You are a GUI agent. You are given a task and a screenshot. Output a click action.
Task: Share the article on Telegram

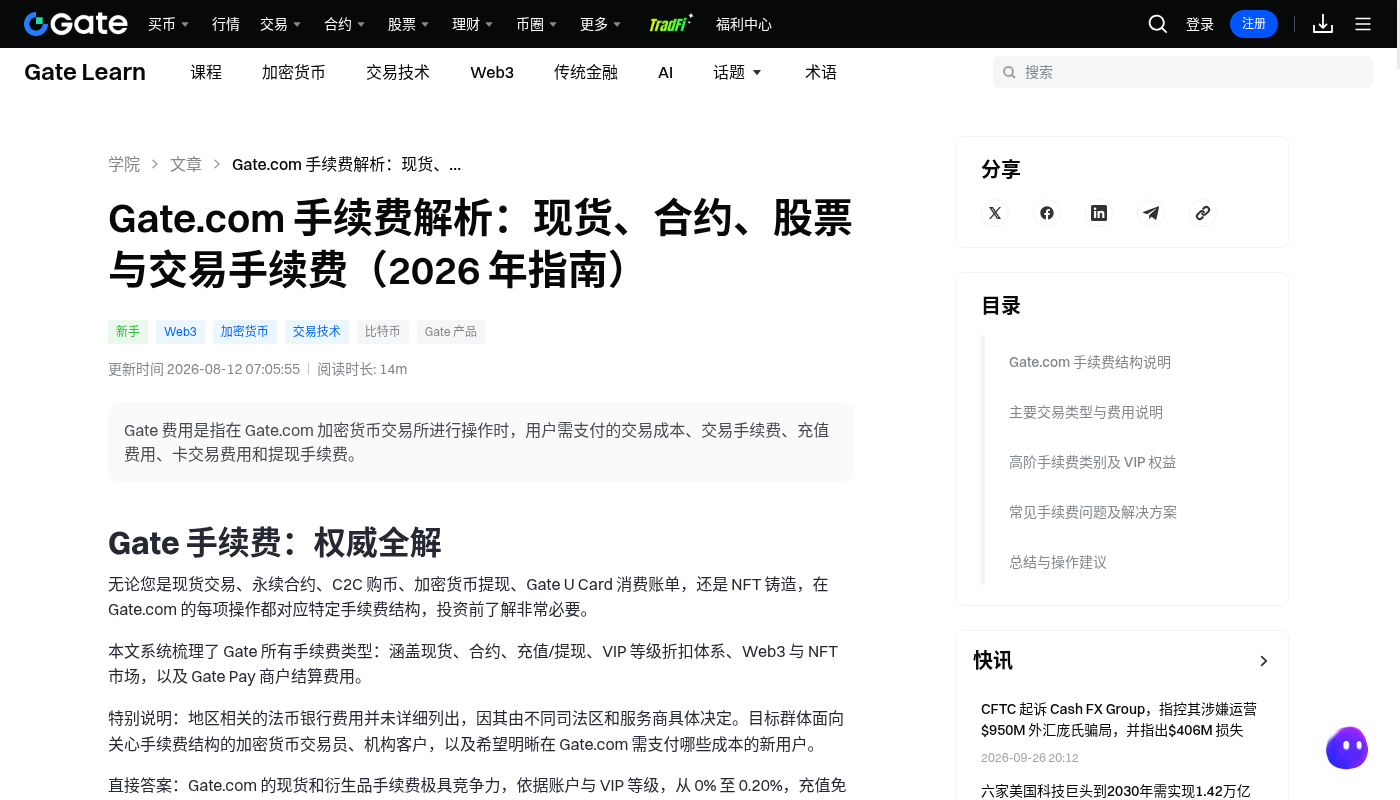pos(1151,213)
